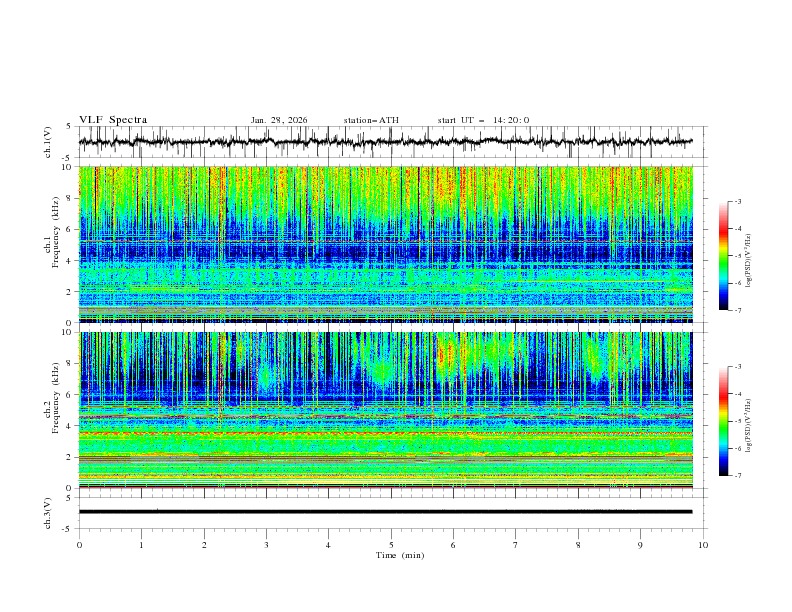Click the 'ch.3(V)' axis label
This screenshot has width=792, height=612.
point(48,513)
